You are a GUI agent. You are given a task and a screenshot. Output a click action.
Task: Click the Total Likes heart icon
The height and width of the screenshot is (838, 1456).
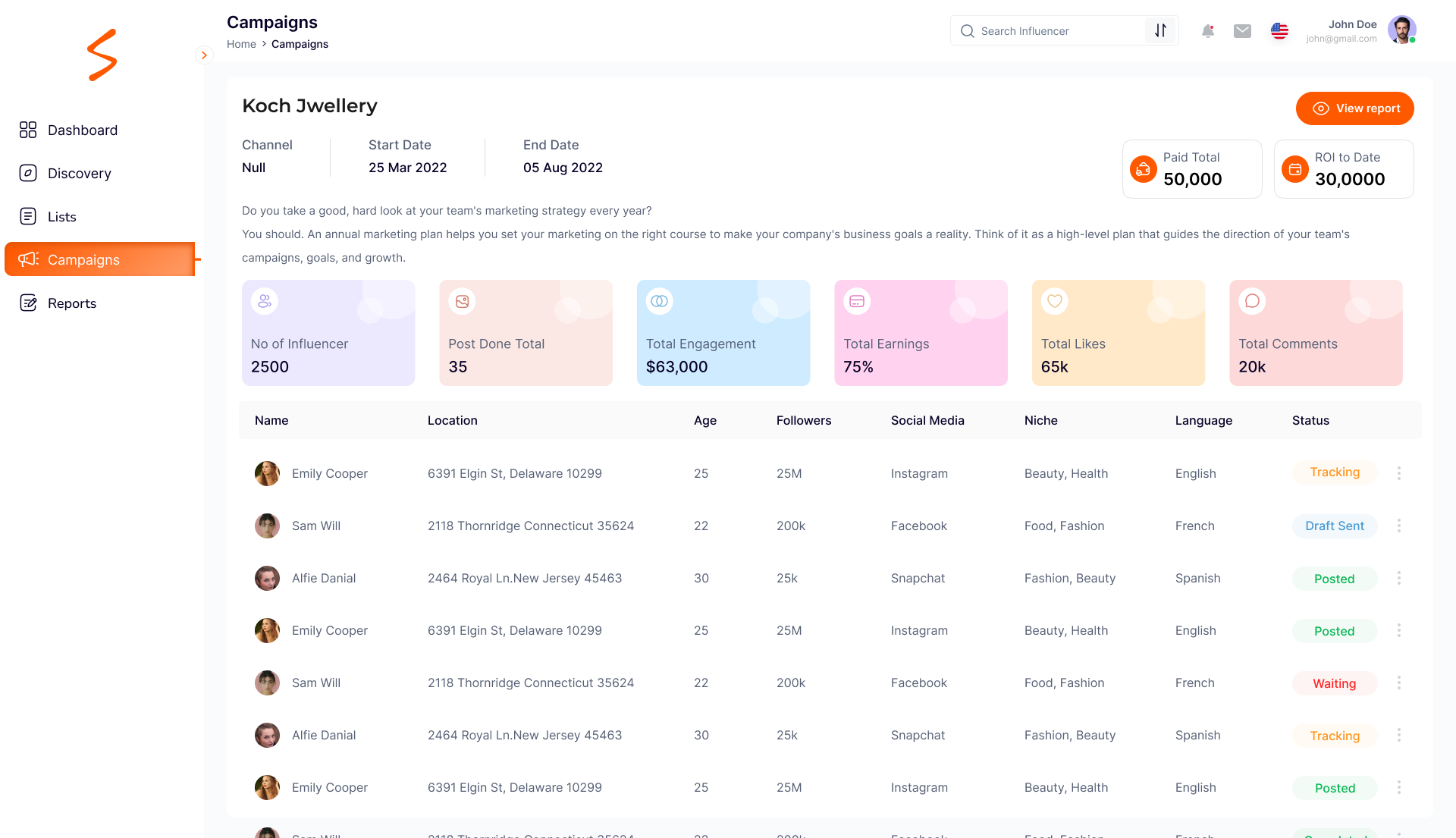1054,301
